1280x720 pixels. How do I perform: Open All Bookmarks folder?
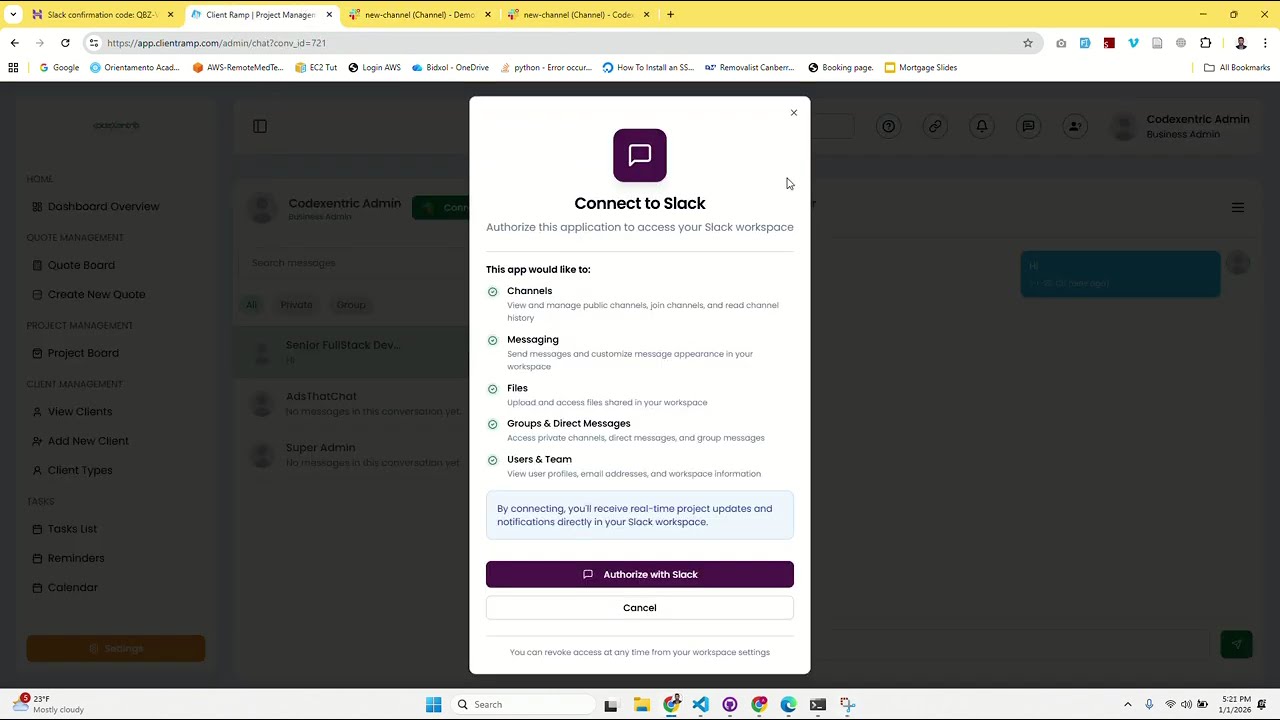[1237, 68]
